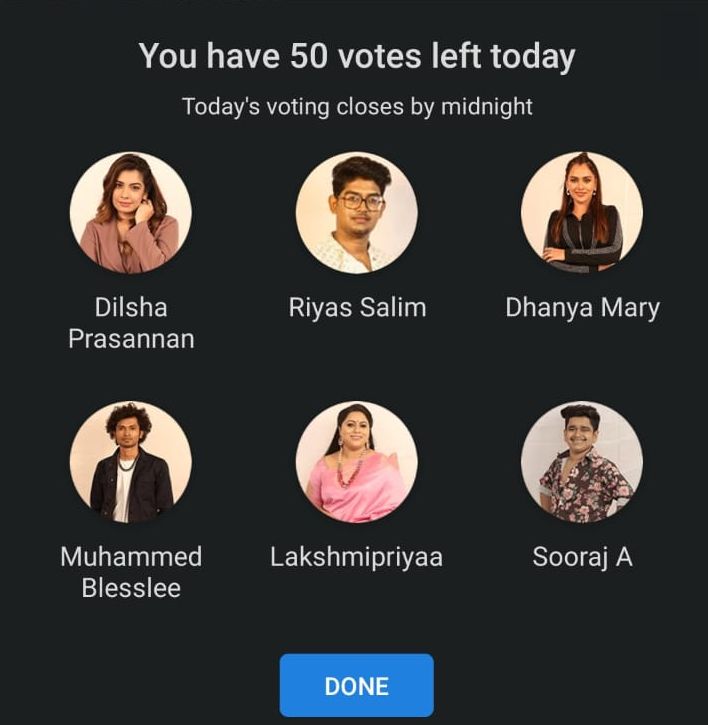Tap the contestant with crossed arms in a striped top

(582, 213)
